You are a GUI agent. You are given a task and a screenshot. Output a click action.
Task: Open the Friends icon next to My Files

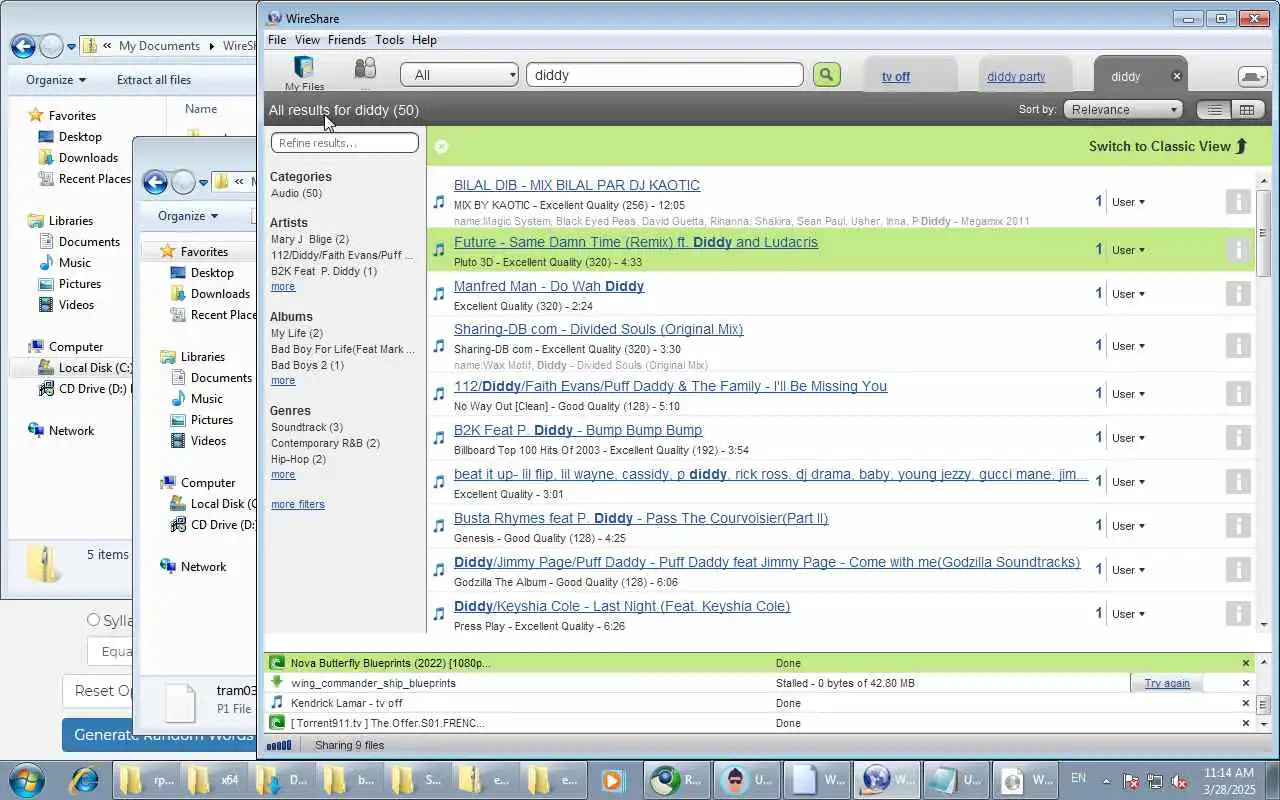(x=365, y=69)
